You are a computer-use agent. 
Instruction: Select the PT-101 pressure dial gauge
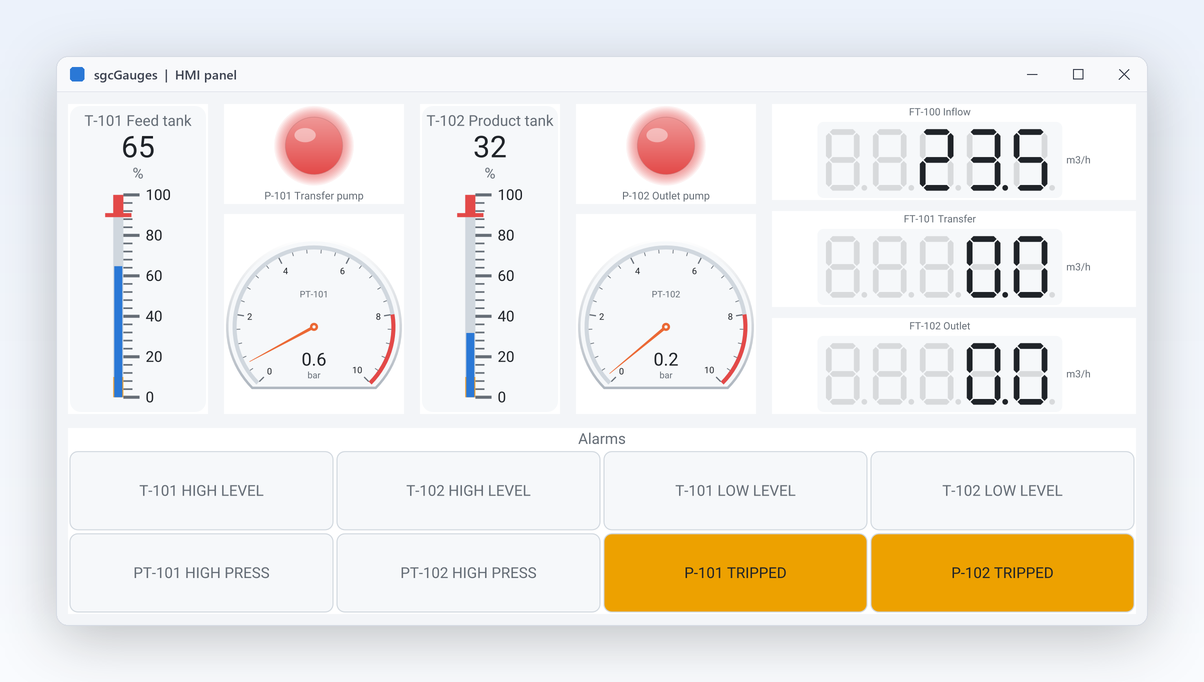point(314,316)
